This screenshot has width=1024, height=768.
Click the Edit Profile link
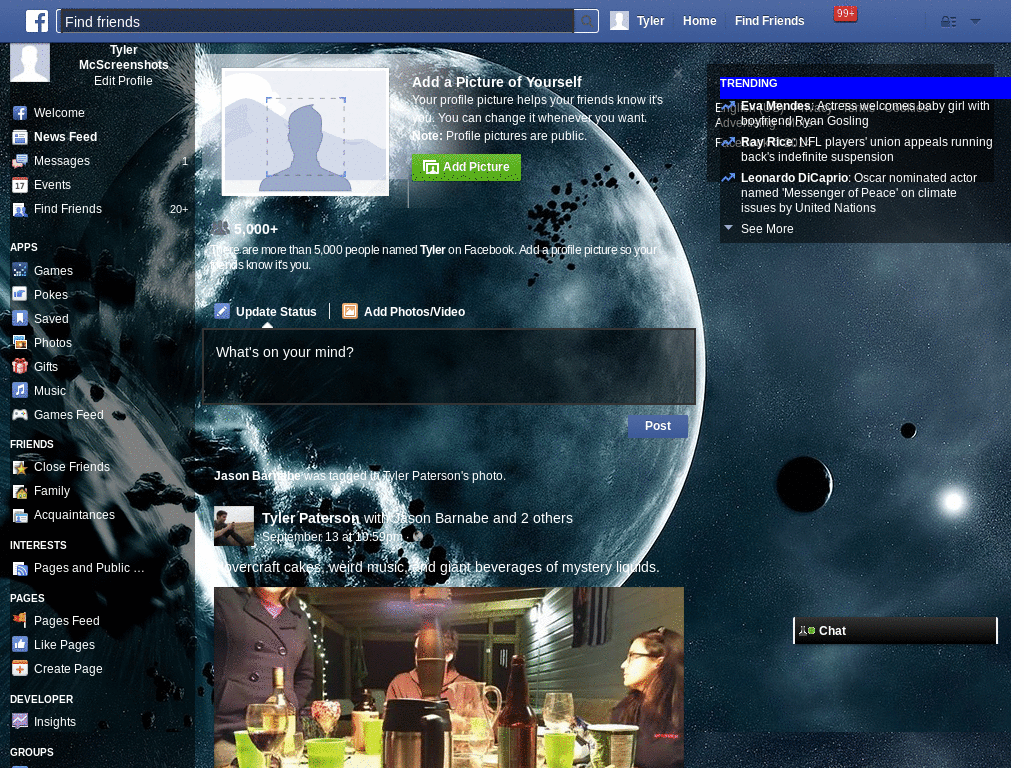point(123,81)
